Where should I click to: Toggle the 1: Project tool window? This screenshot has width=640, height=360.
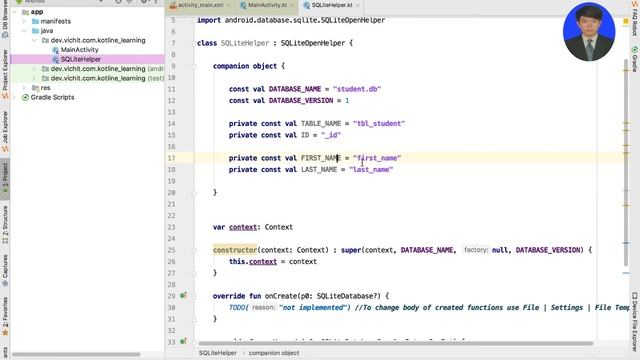coord(5,178)
